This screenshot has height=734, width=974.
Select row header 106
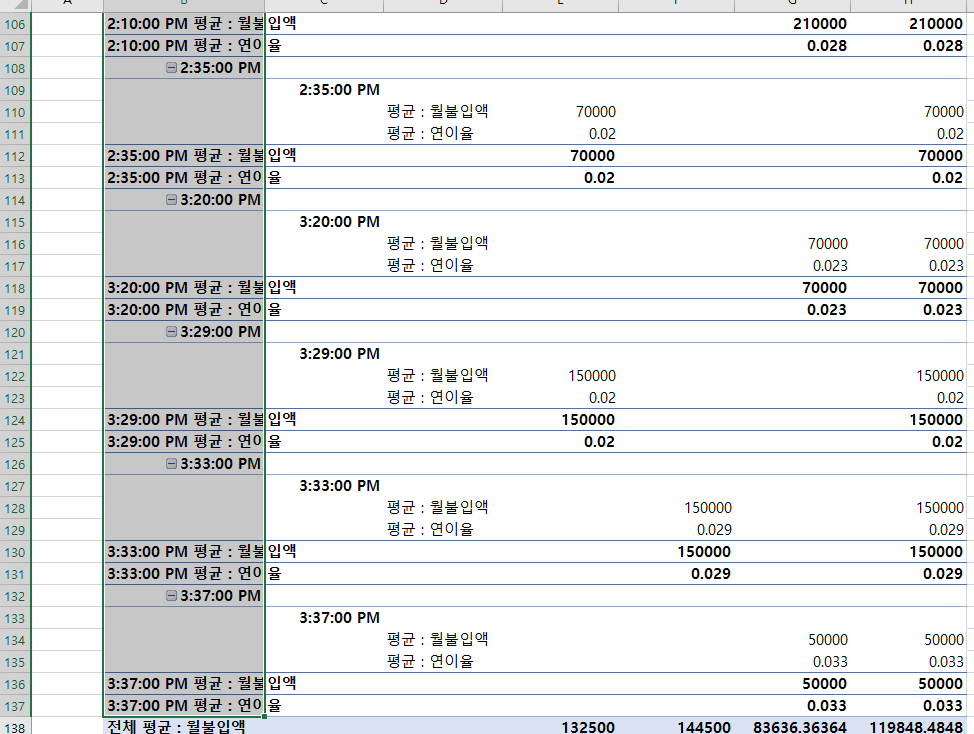coord(16,24)
